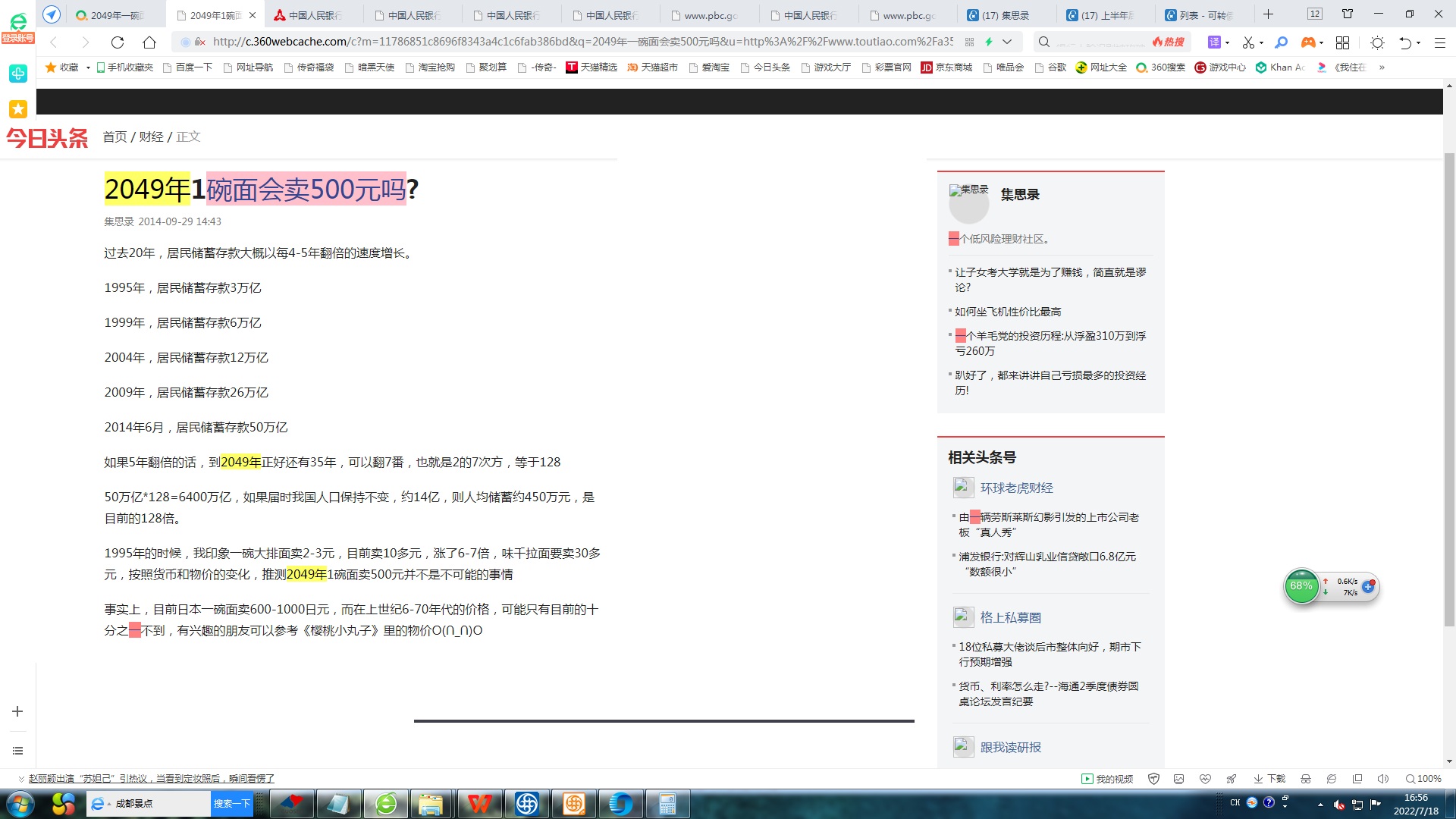The width and height of the screenshot is (1456, 819).
Task: Click the scissors screenshot tool icon
Action: (1248, 42)
